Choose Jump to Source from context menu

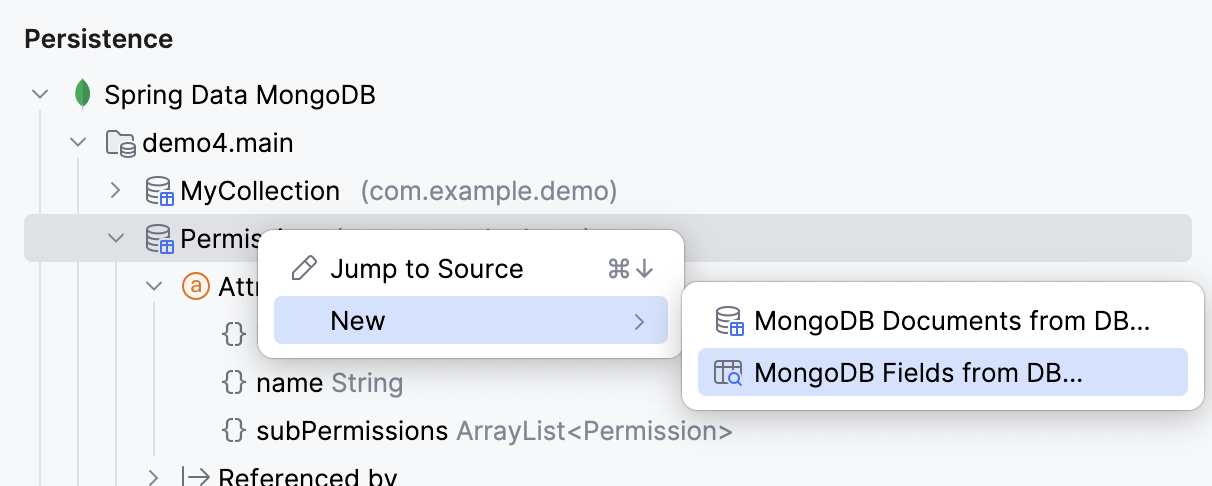coord(427,269)
